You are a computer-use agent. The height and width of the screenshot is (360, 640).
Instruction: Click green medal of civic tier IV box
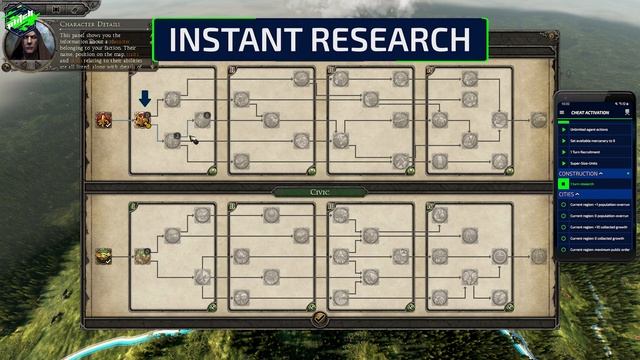coord(509,307)
